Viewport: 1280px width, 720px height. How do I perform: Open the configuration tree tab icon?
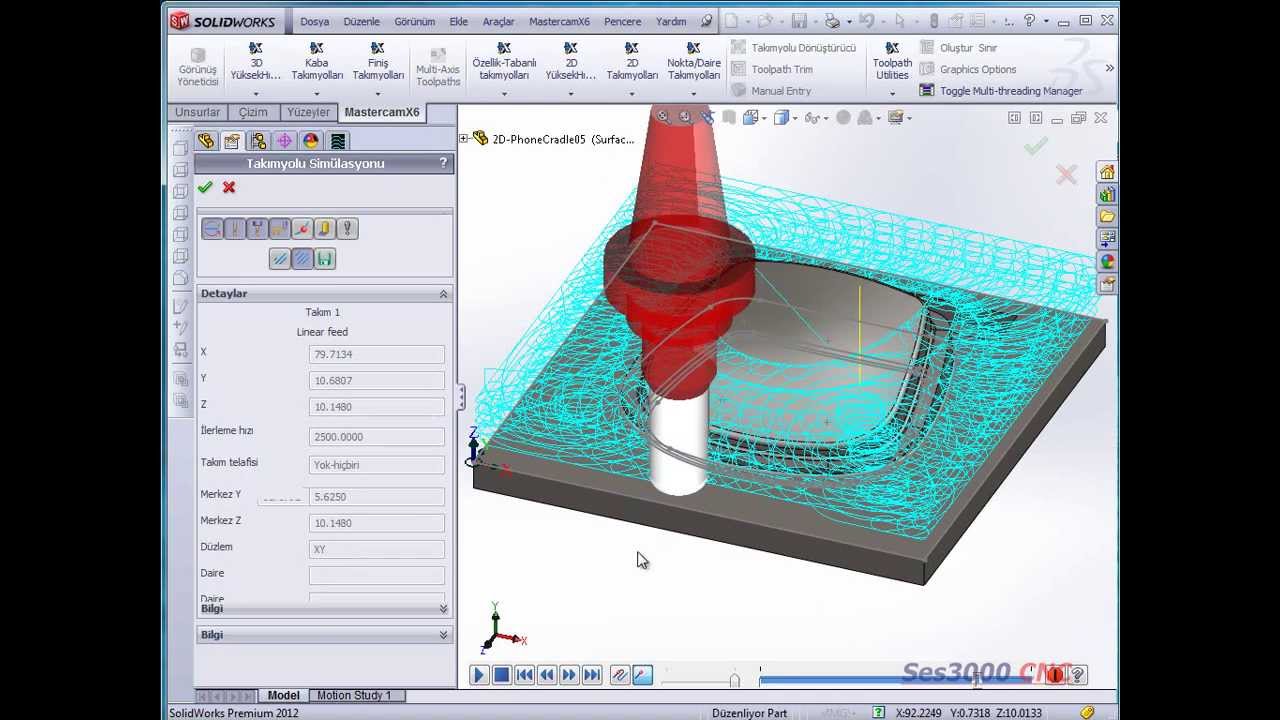click(x=258, y=141)
